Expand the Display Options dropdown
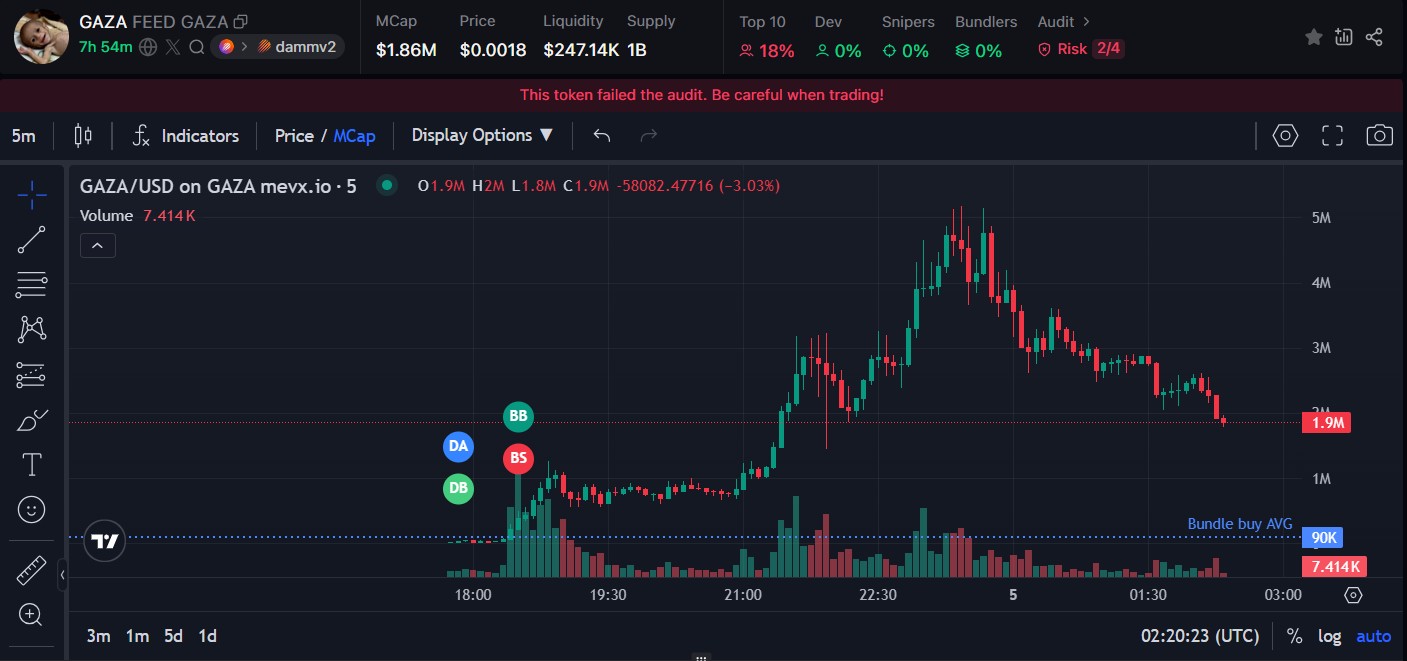Screen dimensions: 1407x661 pyautogui.click(x=482, y=136)
